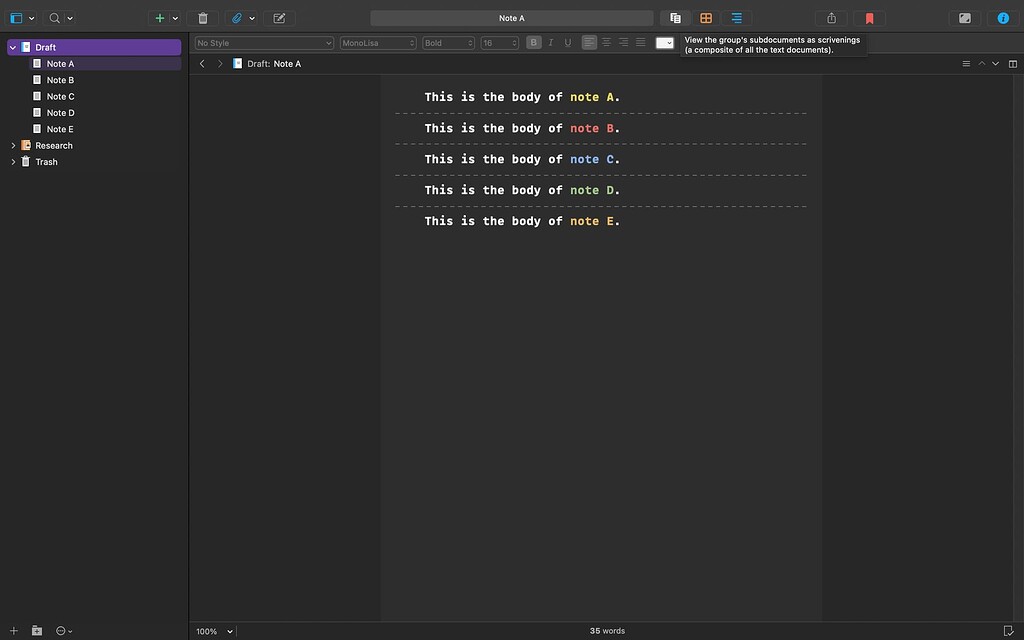The width and height of the screenshot is (1024, 640).
Task: Toggle the Inspector info button
Action: (1003, 18)
